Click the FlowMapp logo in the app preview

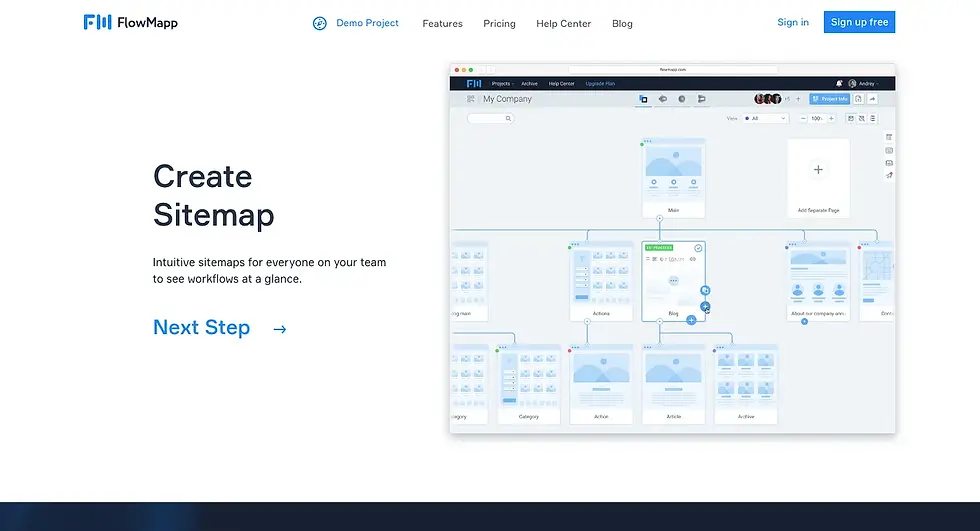(474, 84)
